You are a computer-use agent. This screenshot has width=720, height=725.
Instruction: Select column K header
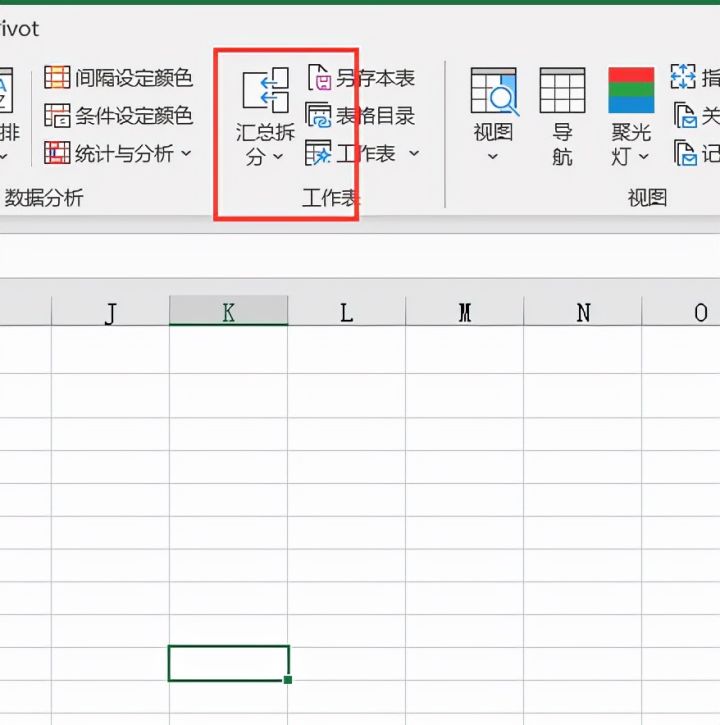click(228, 311)
